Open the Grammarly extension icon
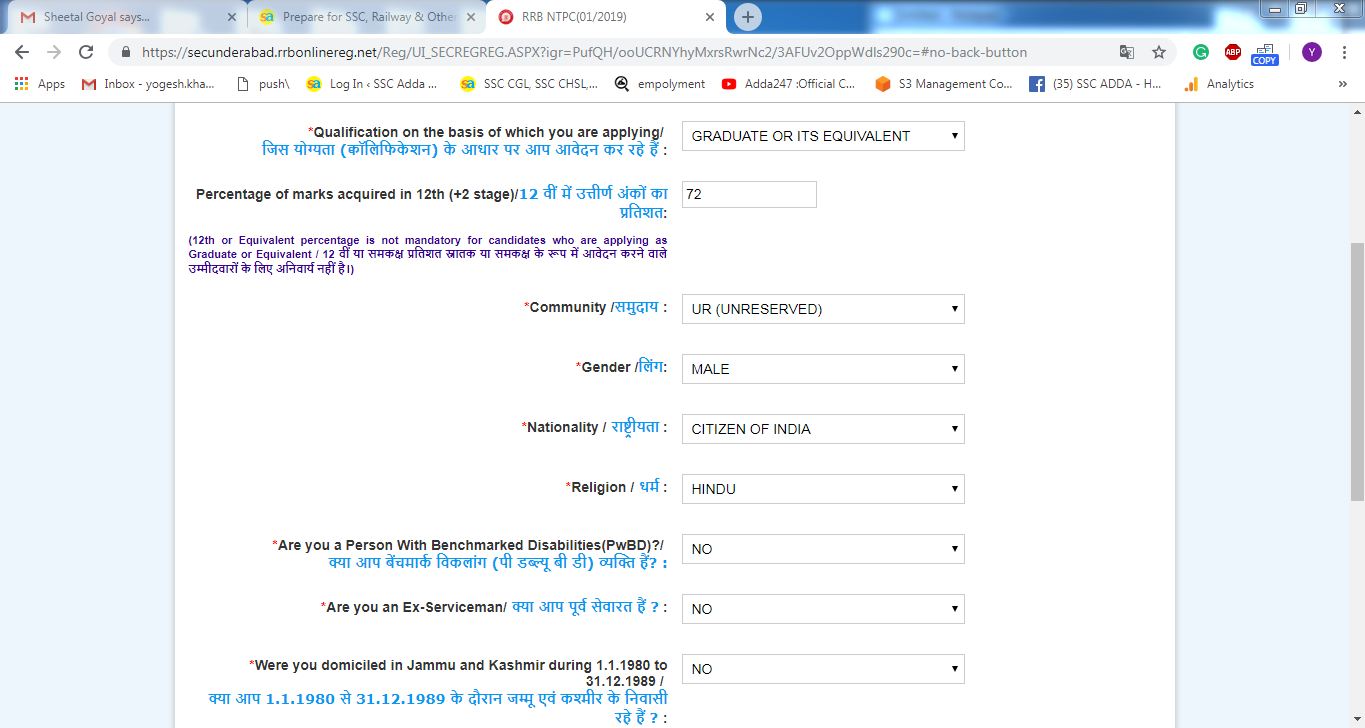This screenshot has height=728, width=1365. coord(1201,52)
